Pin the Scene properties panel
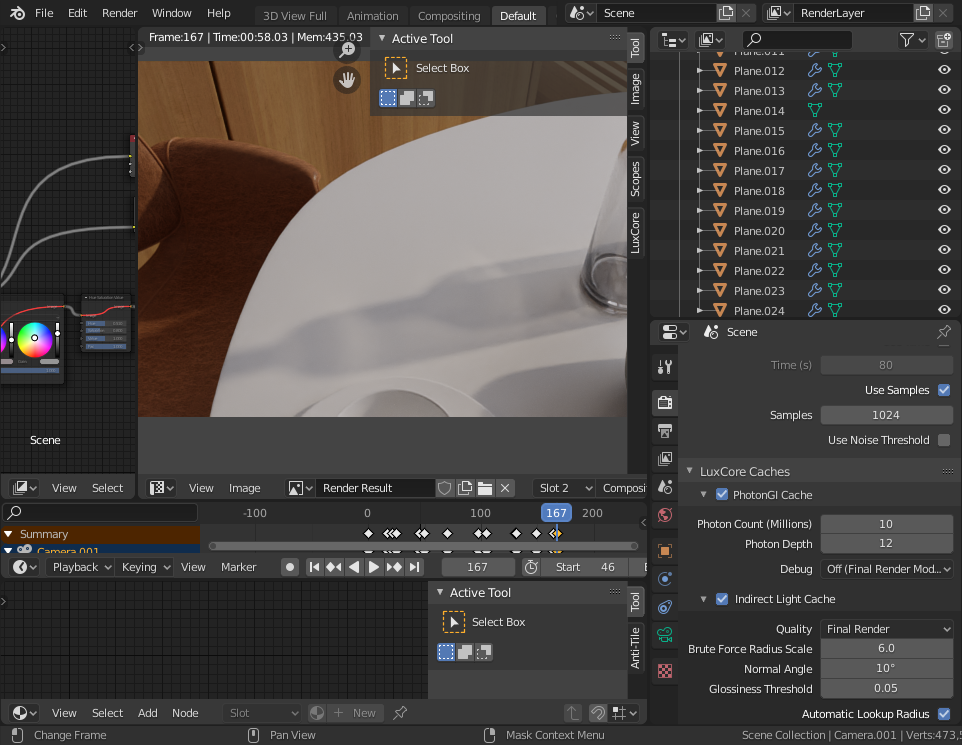 [943, 332]
